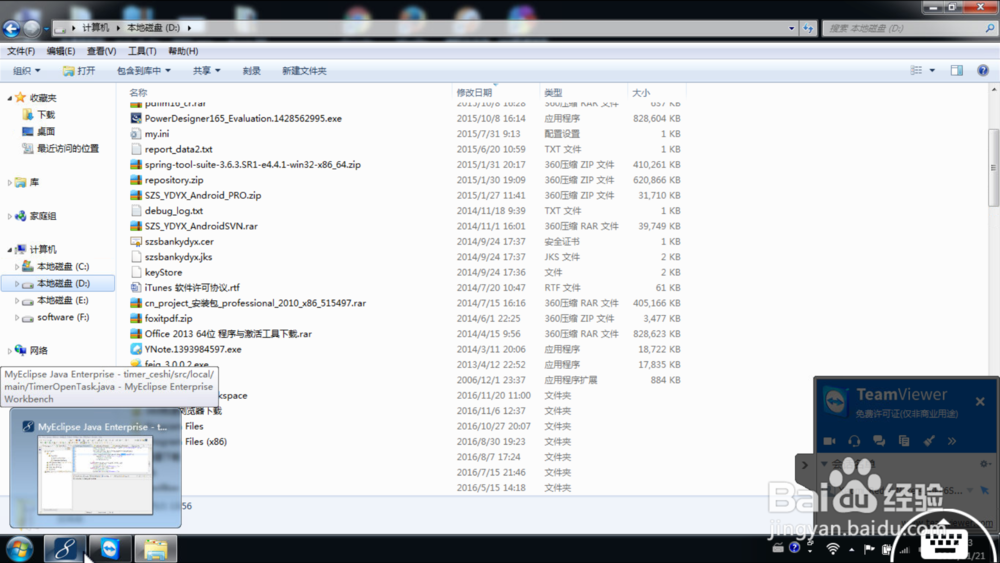Sort by the 名称 column header
1000x563 pixels.
click(x=138, y=92)
